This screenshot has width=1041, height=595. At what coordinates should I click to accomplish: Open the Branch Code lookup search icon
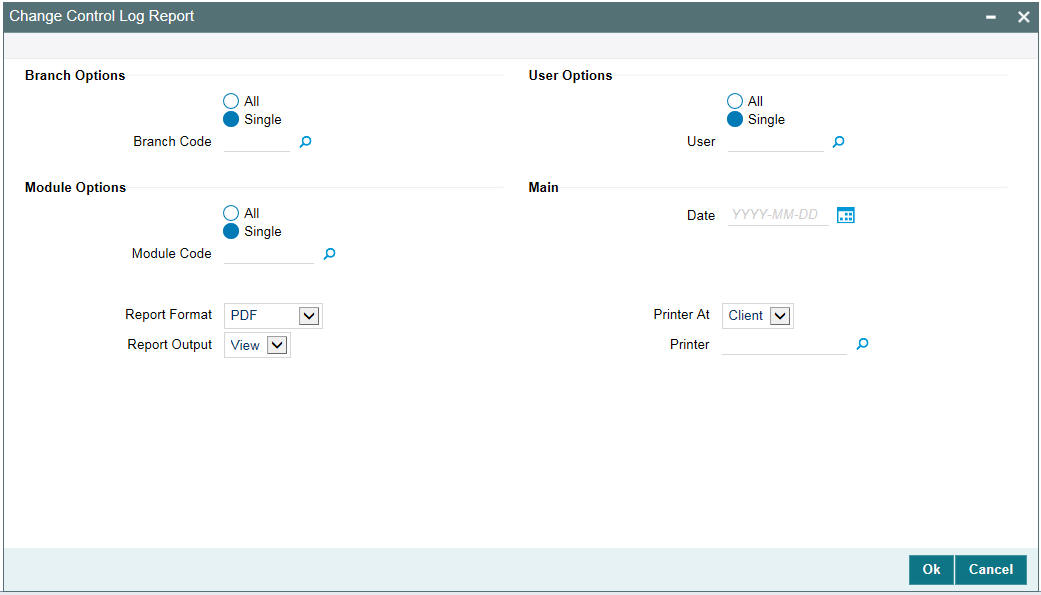(x=305, y=141)
